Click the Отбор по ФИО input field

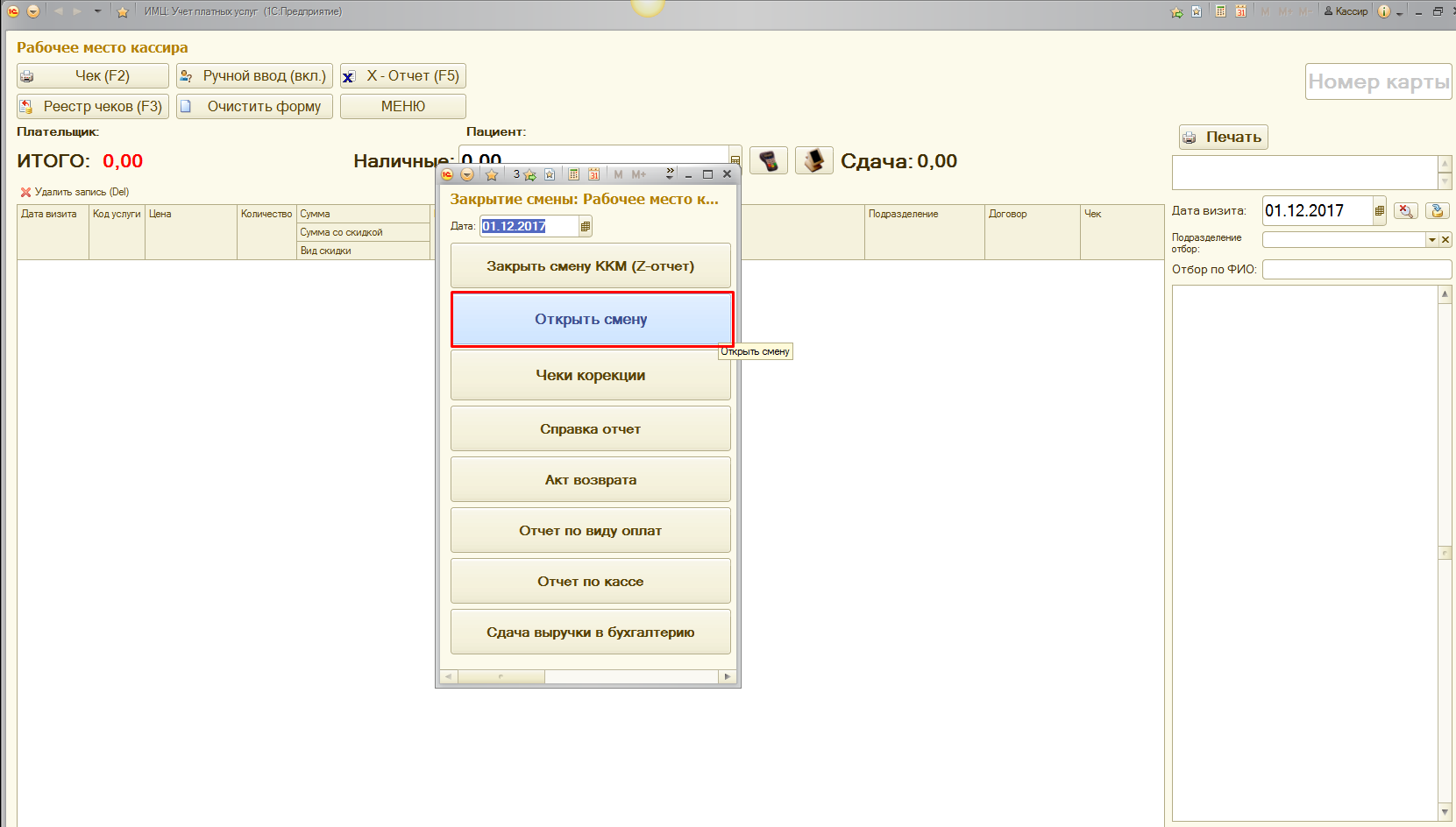(1355, 270)
